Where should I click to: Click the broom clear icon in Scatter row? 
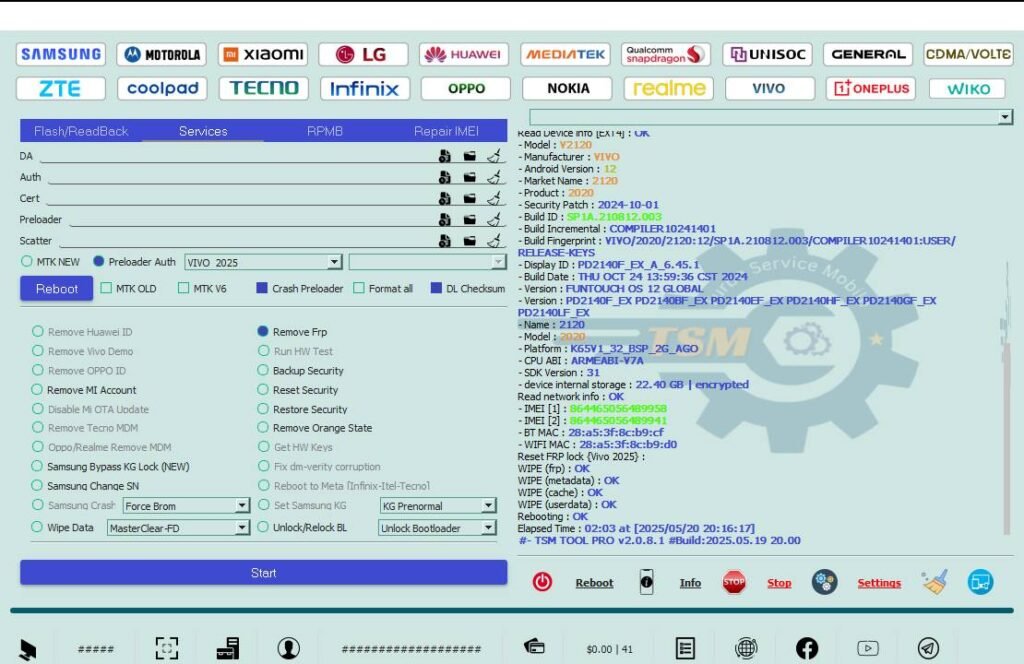[x=494, y=240]
